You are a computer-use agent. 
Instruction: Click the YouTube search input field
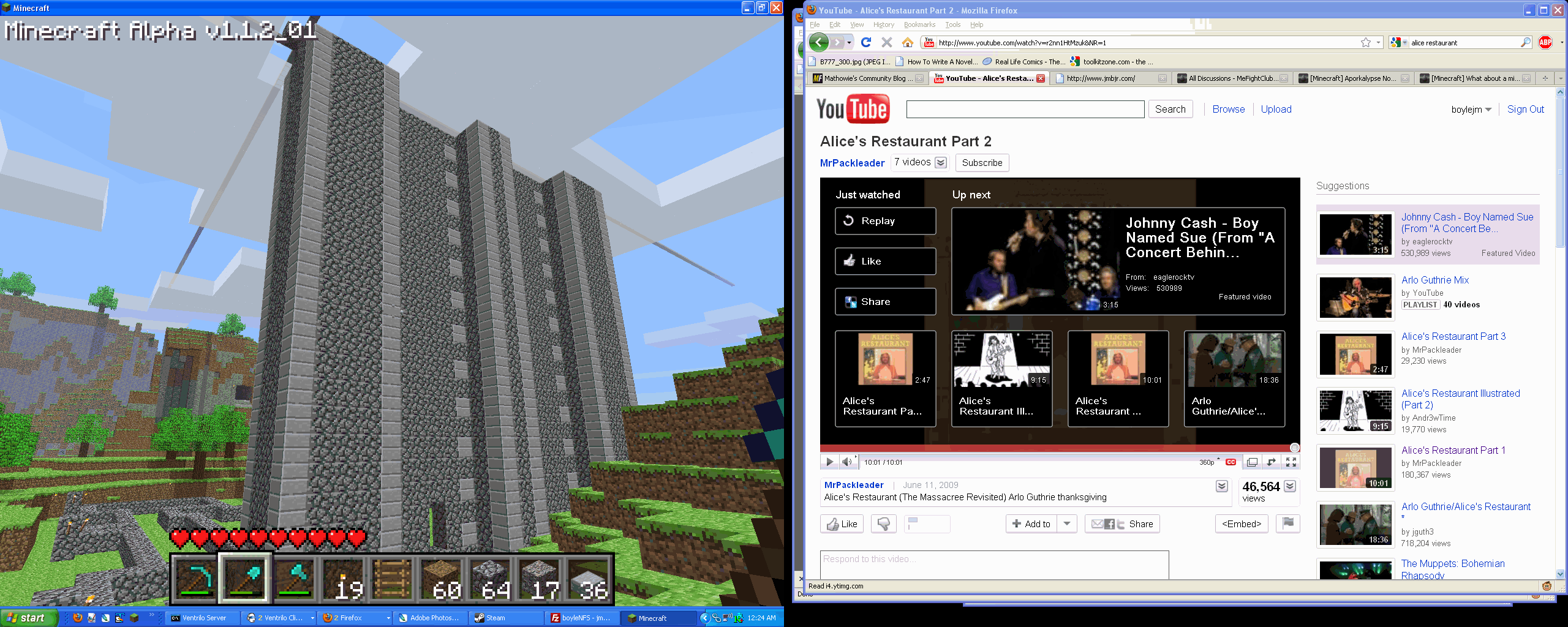click(1025, 110)
